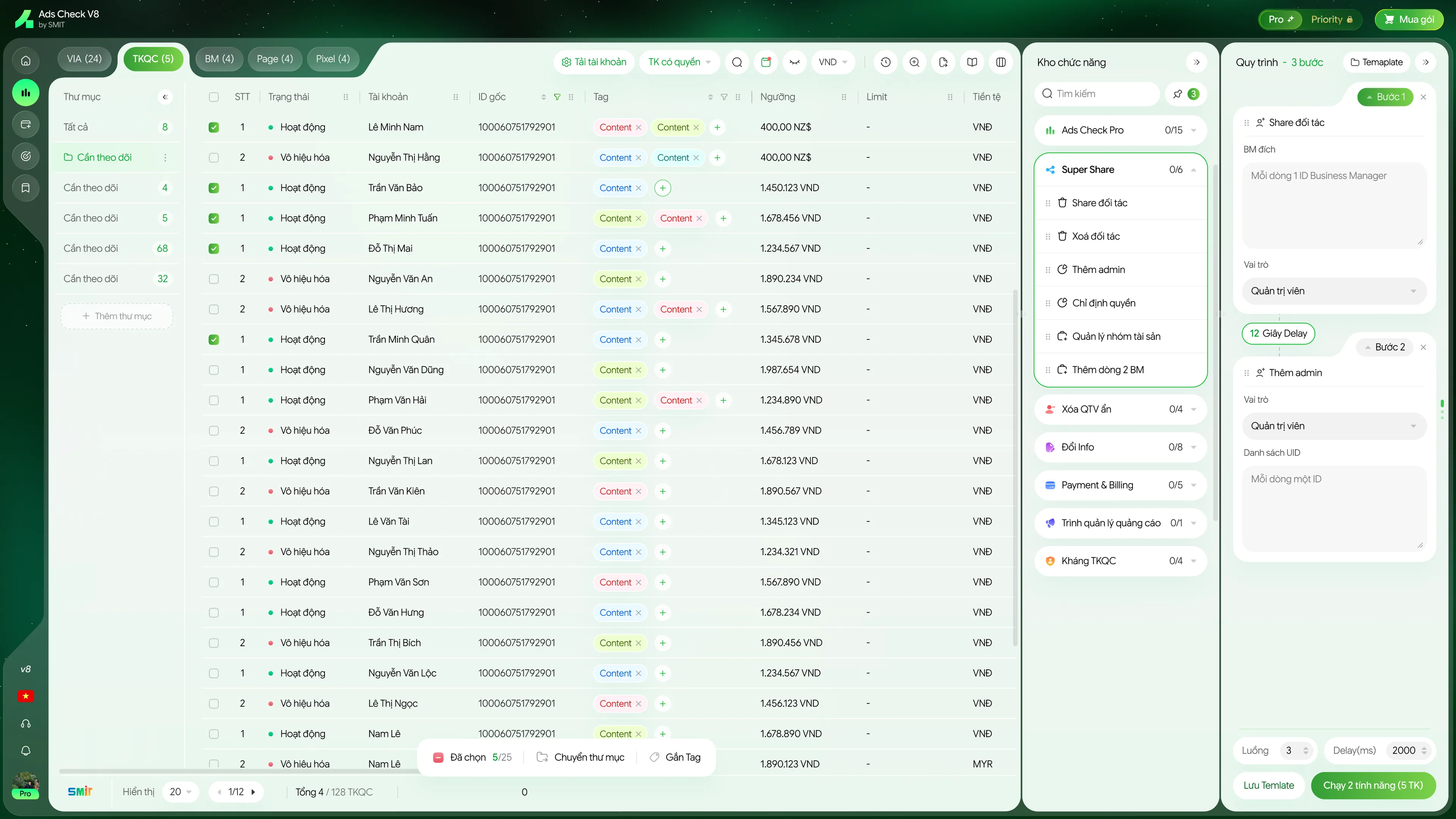Switch to the VIA (24) tab
The width and height of the screenshot is (1456, 819).
pos(84,59)
